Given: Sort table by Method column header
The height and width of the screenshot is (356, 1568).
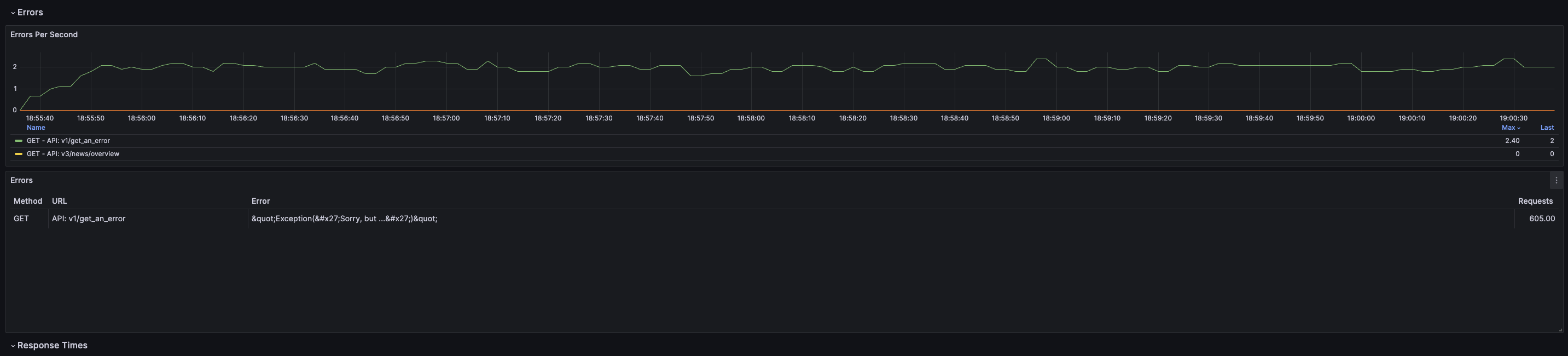Looking at the screenshot, I should point(28,201).
